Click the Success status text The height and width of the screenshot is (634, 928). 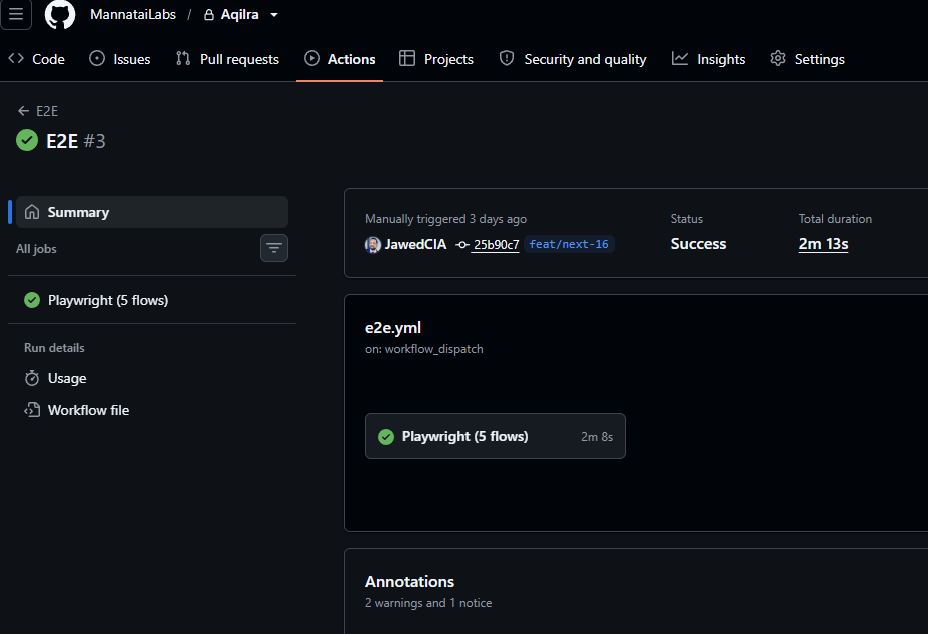pyautogui.click(x=698, y=244)
